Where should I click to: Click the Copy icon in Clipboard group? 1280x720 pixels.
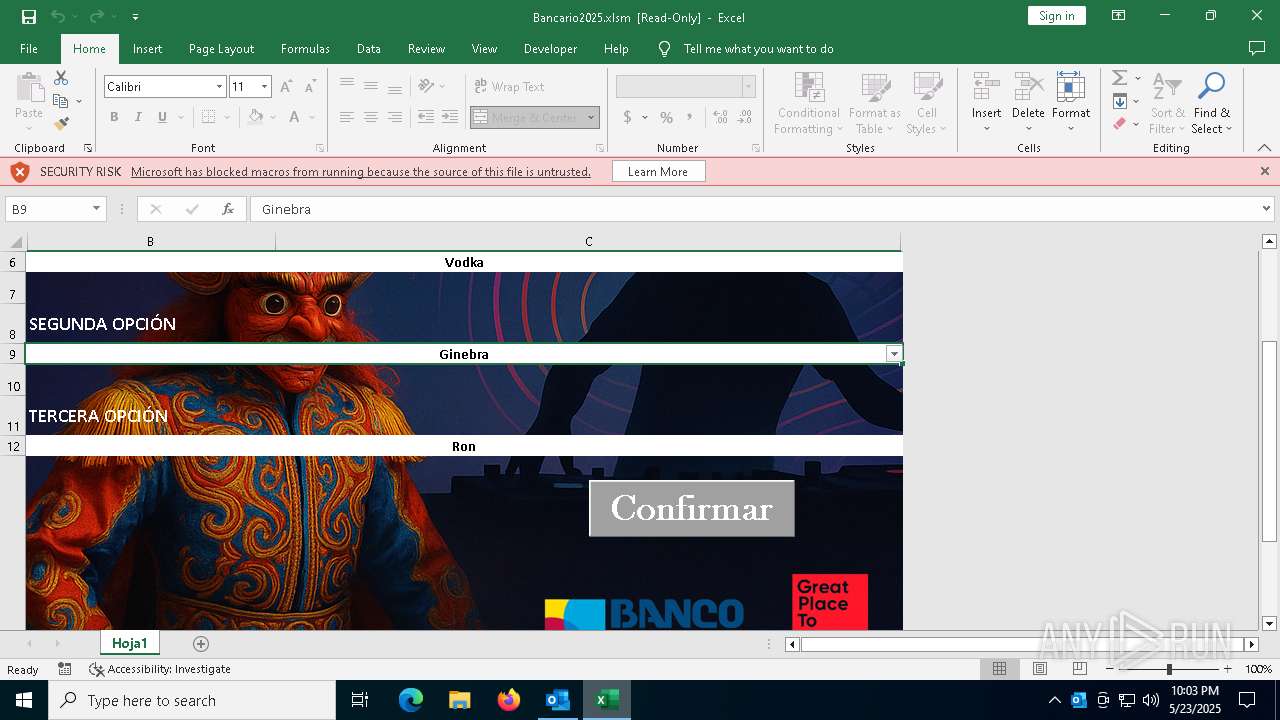pos(61,101)
